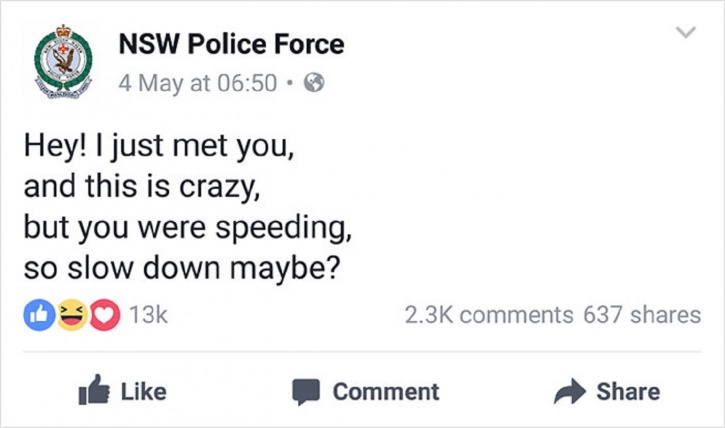725x428 pixels.
Task: Click the blue thumbs-up reaction icon
Action: coord(39,315)
